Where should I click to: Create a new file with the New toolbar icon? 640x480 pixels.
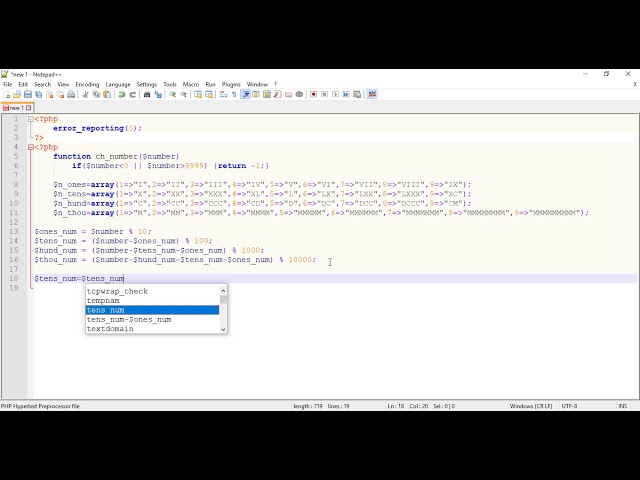(x=7, y=94)
